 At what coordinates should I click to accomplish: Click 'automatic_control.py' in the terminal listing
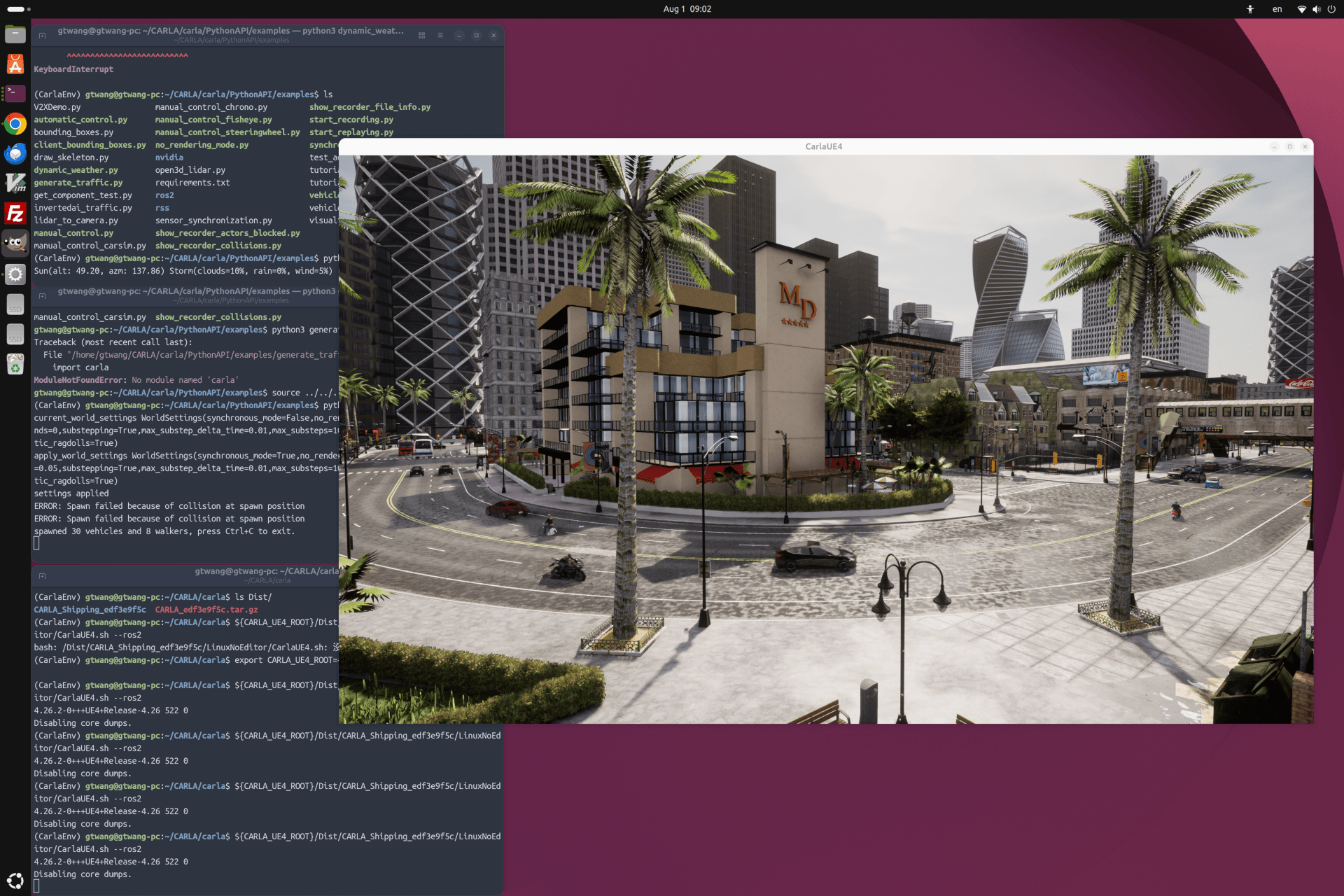point(80,120)
